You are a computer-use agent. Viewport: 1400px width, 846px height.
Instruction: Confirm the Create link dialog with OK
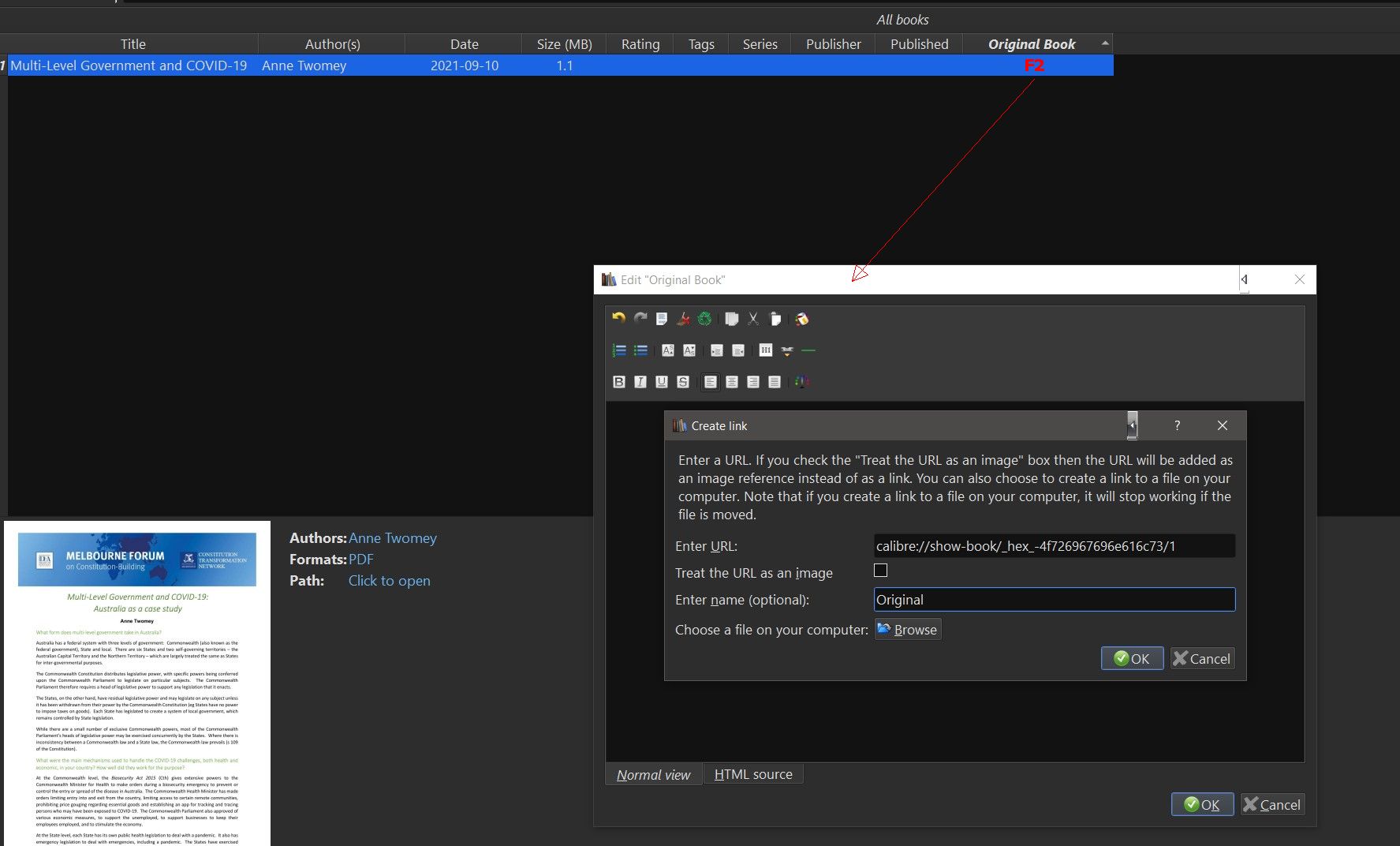[x=1132, y=658]
